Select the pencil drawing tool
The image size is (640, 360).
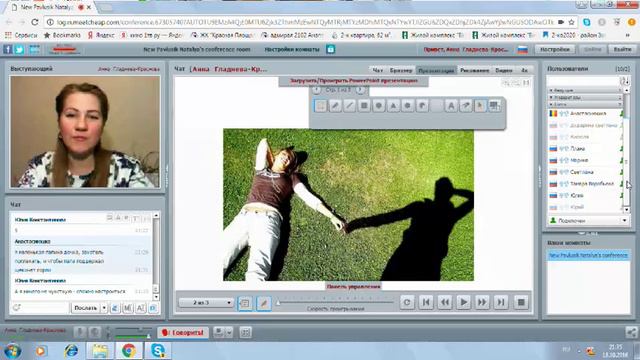click(335, 106)
